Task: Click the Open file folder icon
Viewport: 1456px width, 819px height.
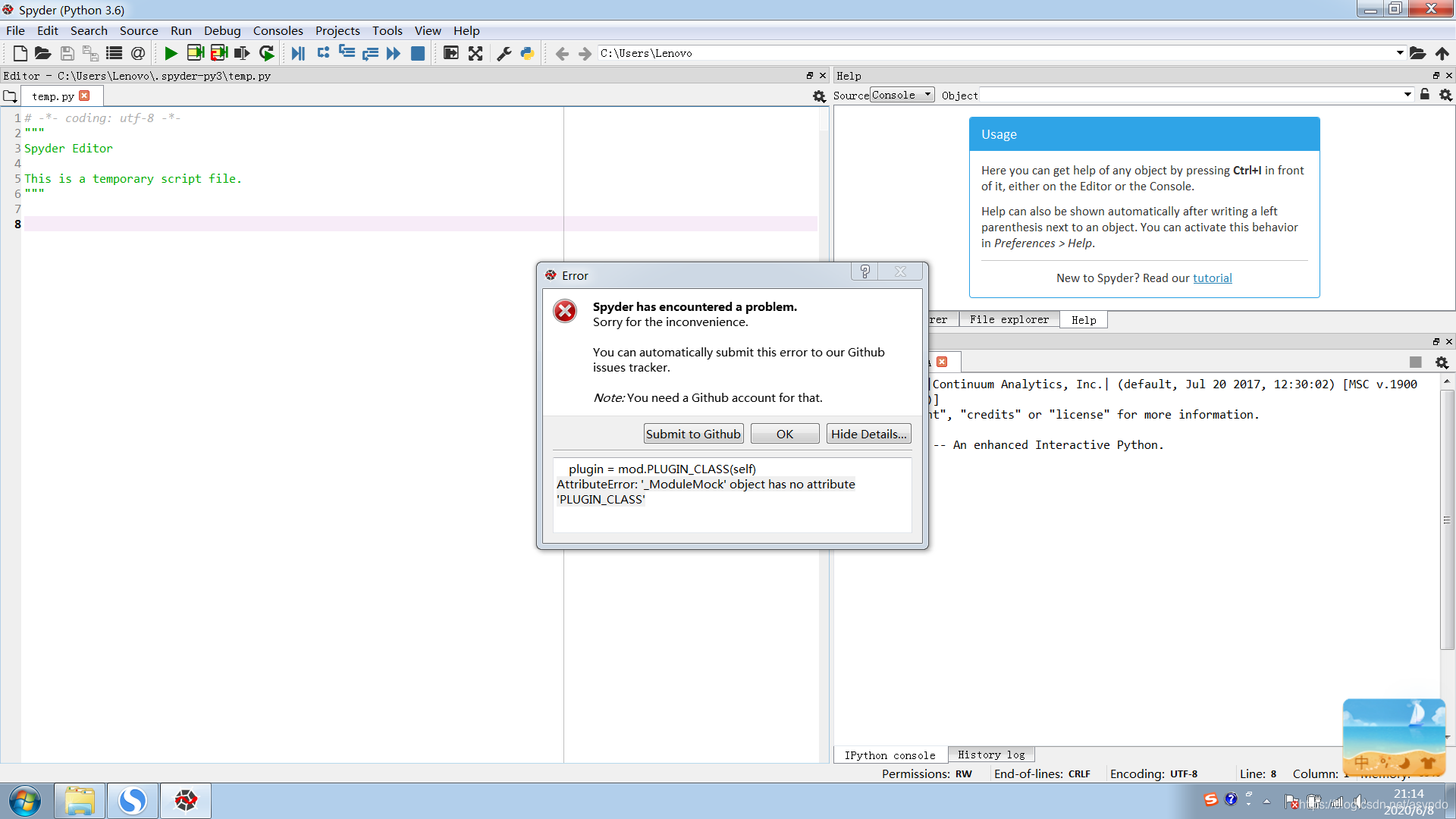Action: tap(43, 53)
